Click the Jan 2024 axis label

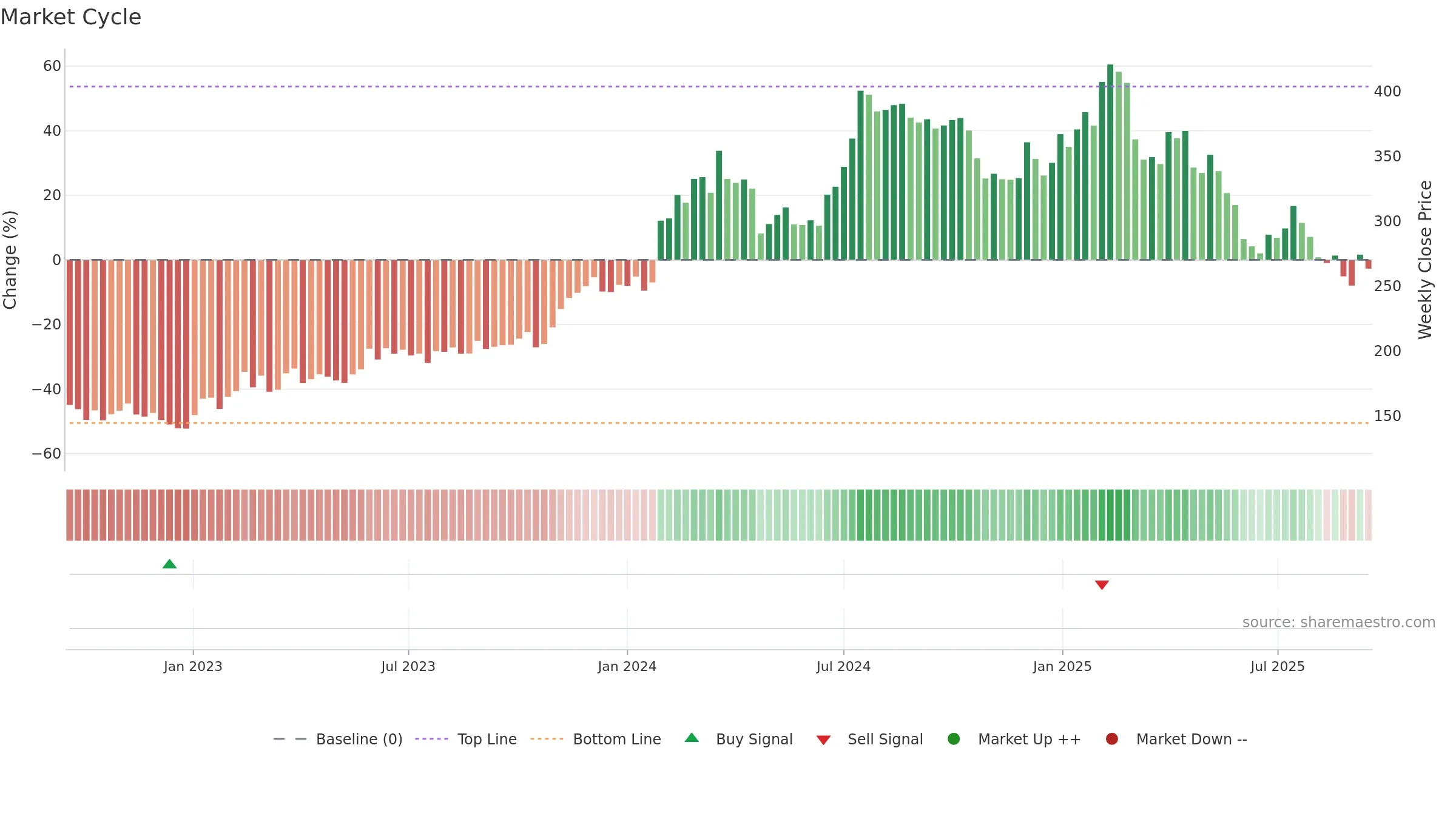627,666
